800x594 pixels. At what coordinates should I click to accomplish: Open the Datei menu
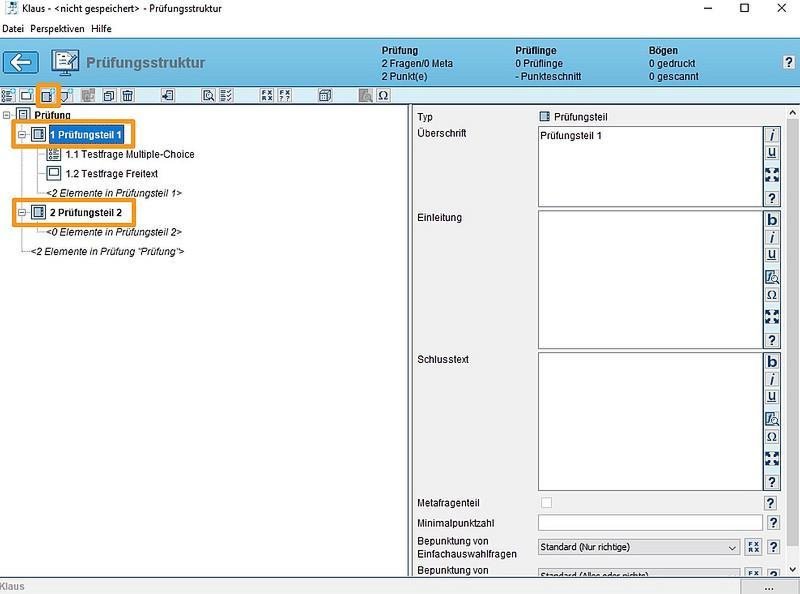13,29
